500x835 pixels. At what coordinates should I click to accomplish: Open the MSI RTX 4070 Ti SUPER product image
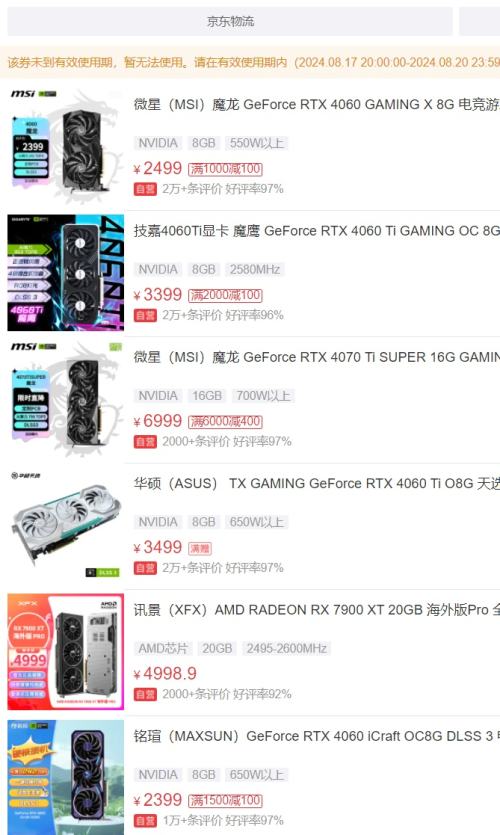[65, 399]
